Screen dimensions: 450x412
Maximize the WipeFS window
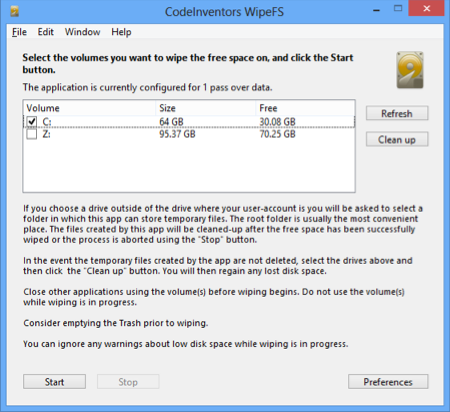398,9
